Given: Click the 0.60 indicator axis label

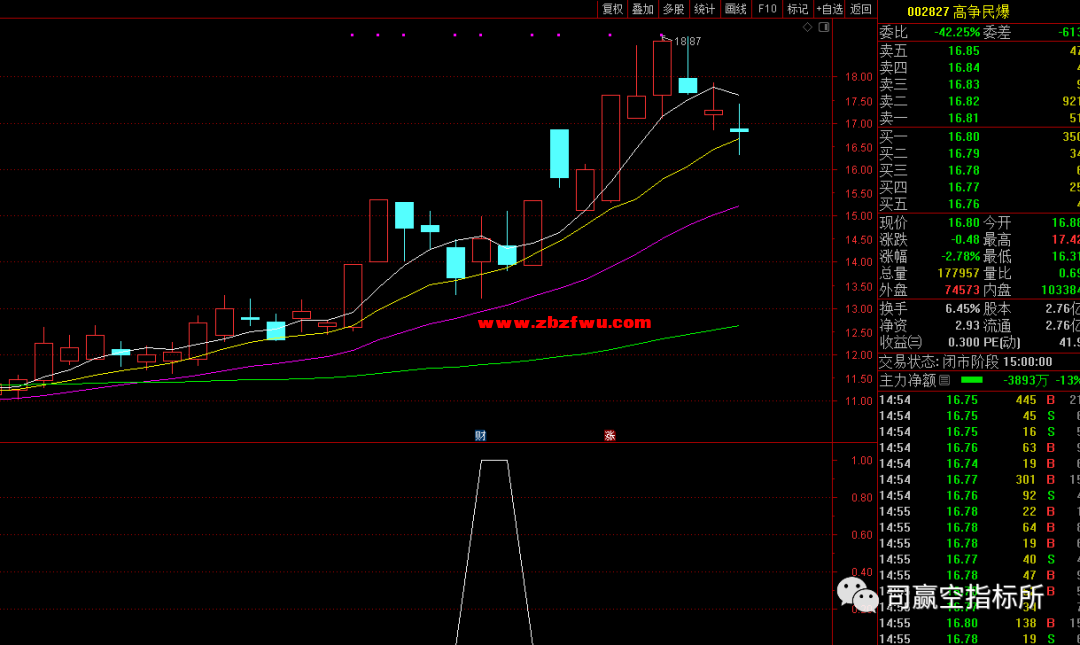Looking at the screenshot, I should 862,535.
